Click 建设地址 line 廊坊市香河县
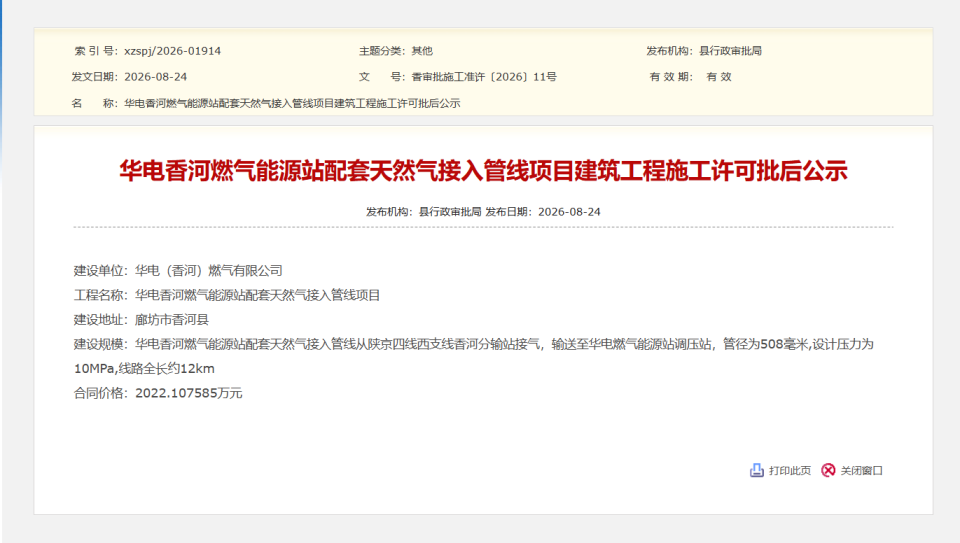This screenshot has width=960, height=543. [x=141, y=320]
